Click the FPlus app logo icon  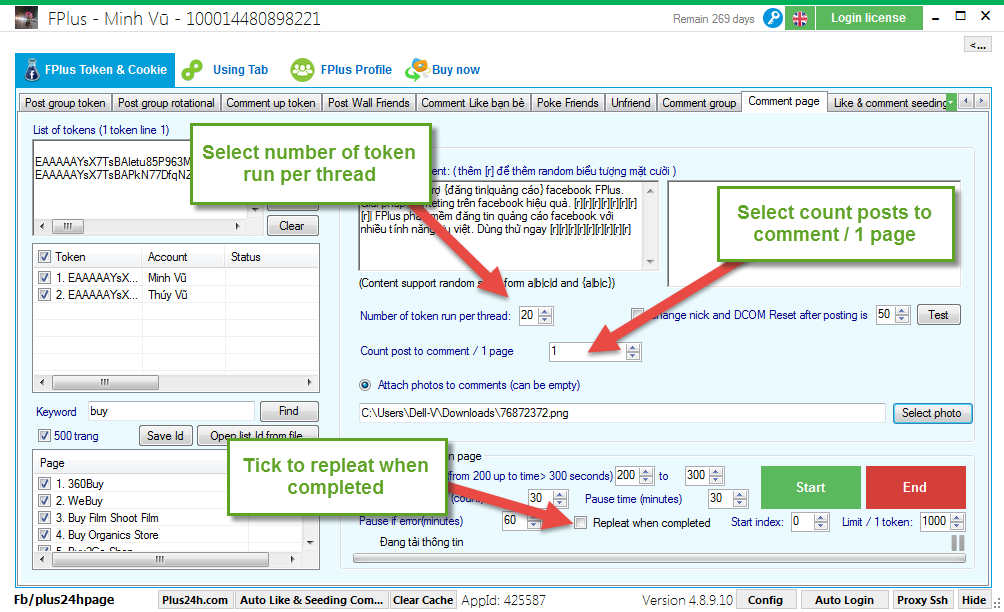(x=26, y=18)
